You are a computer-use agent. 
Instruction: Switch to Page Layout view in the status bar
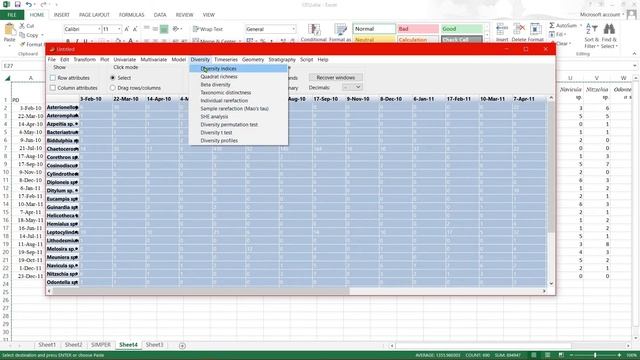547,355
